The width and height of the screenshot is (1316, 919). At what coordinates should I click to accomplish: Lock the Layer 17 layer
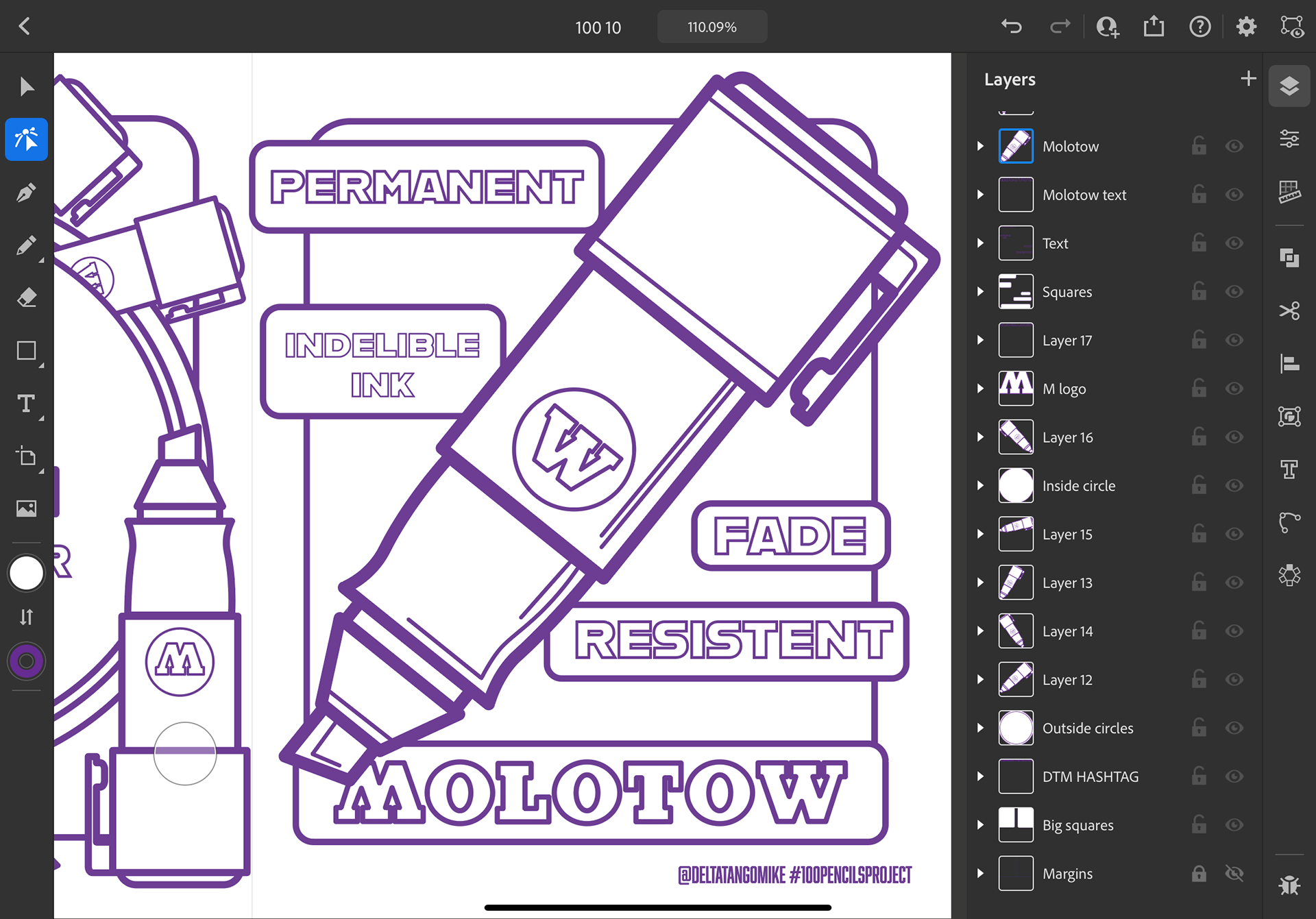[x=1199, y=339]
